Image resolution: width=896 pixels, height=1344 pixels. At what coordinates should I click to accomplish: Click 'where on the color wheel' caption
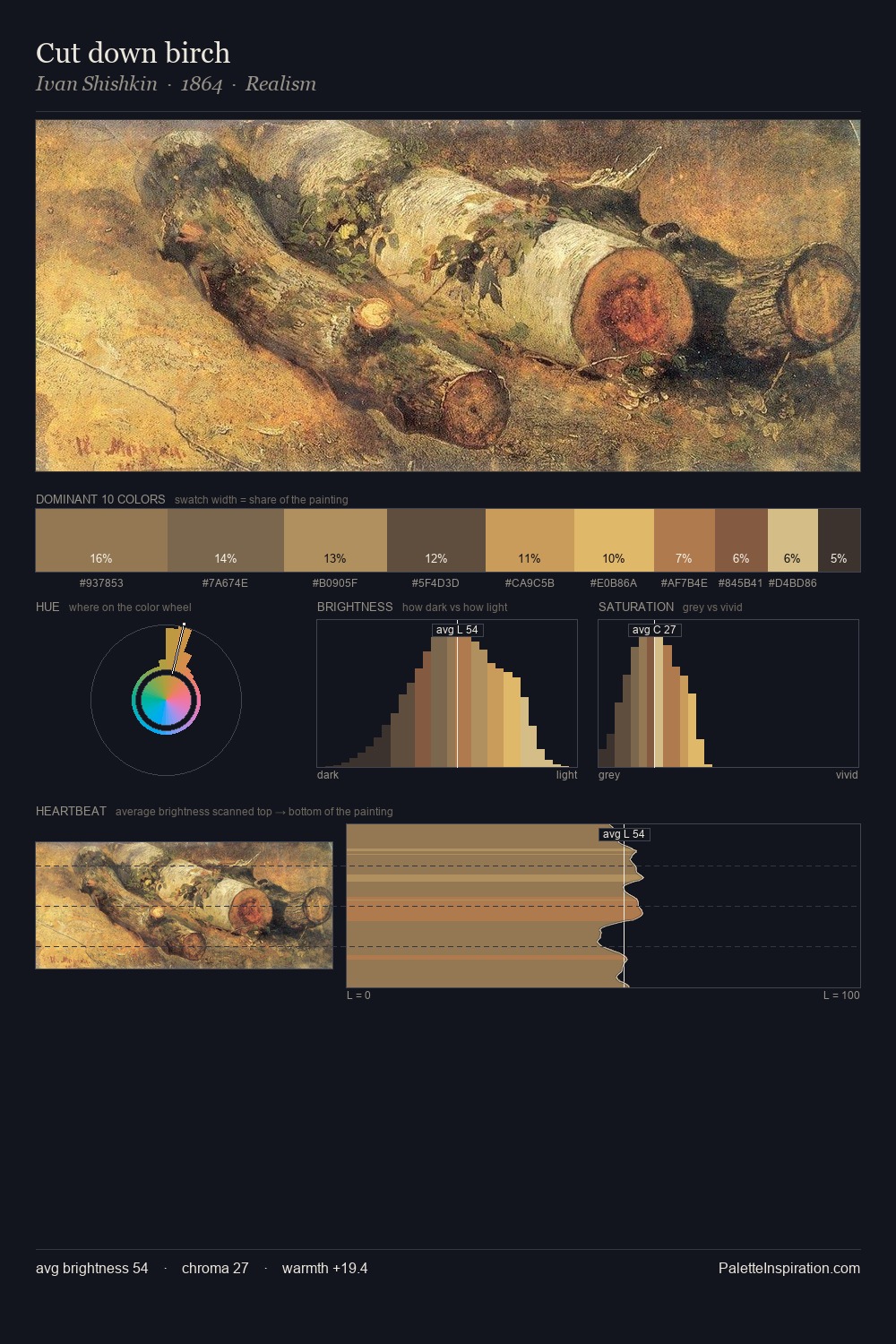tap(130, 607)
